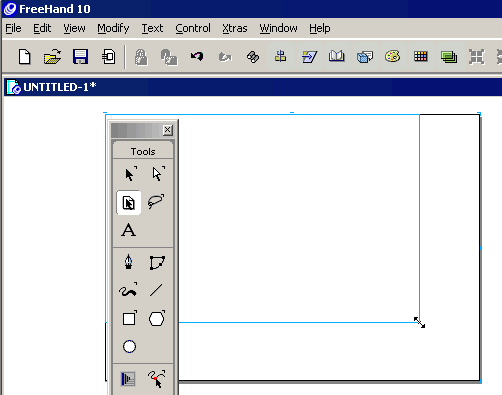Select the Pencil freehand tool
This screenshot has height=395, width=502.
tap(128, 290)
